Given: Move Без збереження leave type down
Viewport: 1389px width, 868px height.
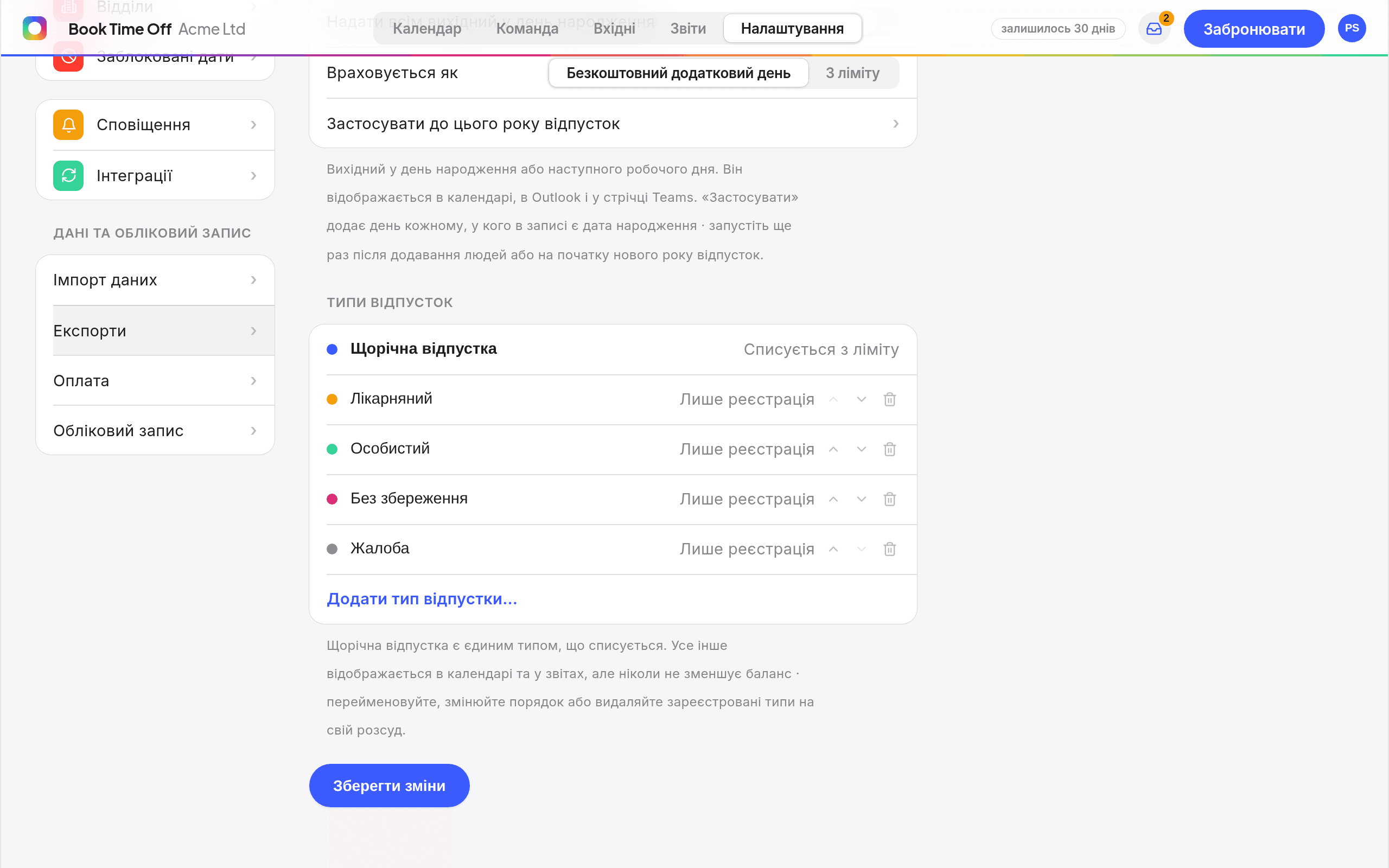Looking at the screenshot, I should pos(862,499).
